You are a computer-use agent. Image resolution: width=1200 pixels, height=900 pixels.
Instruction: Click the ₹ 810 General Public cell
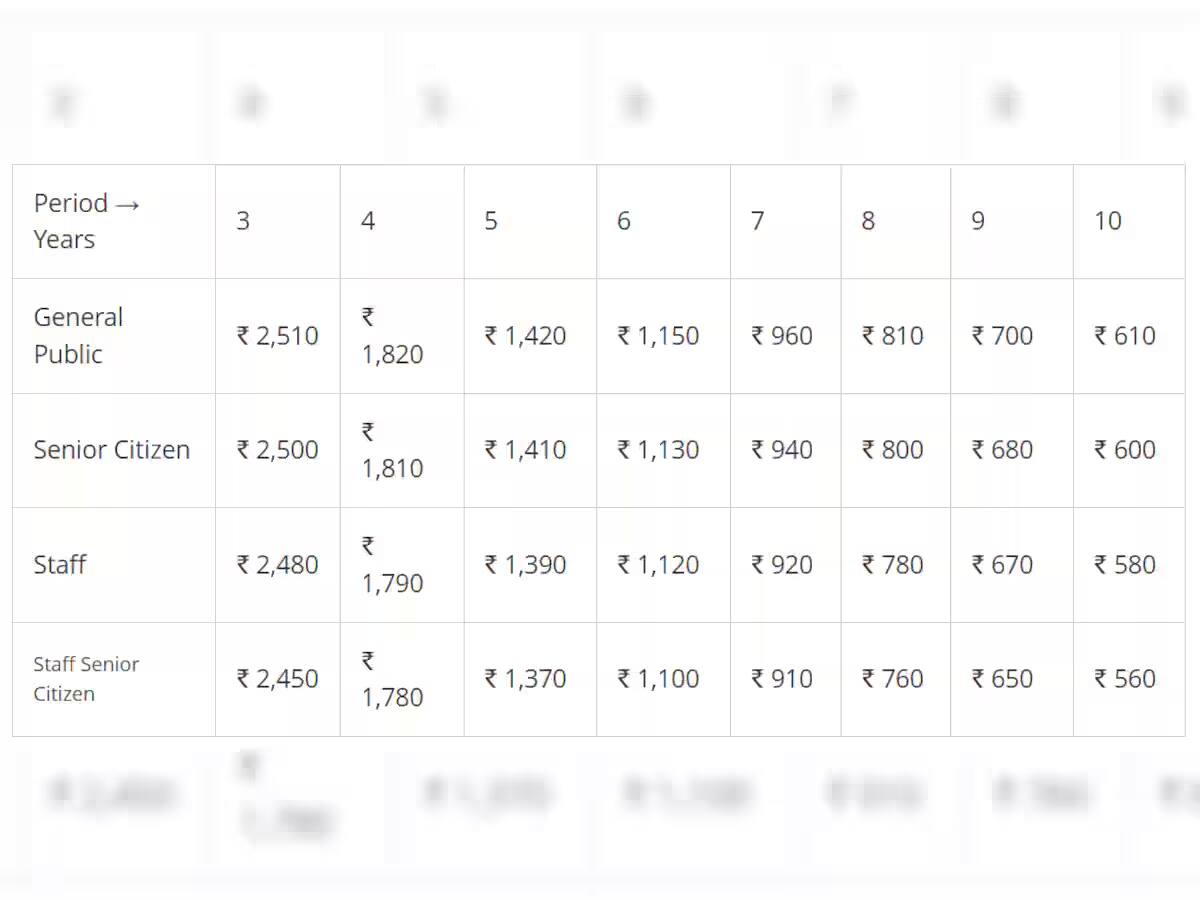pos(893,336)
